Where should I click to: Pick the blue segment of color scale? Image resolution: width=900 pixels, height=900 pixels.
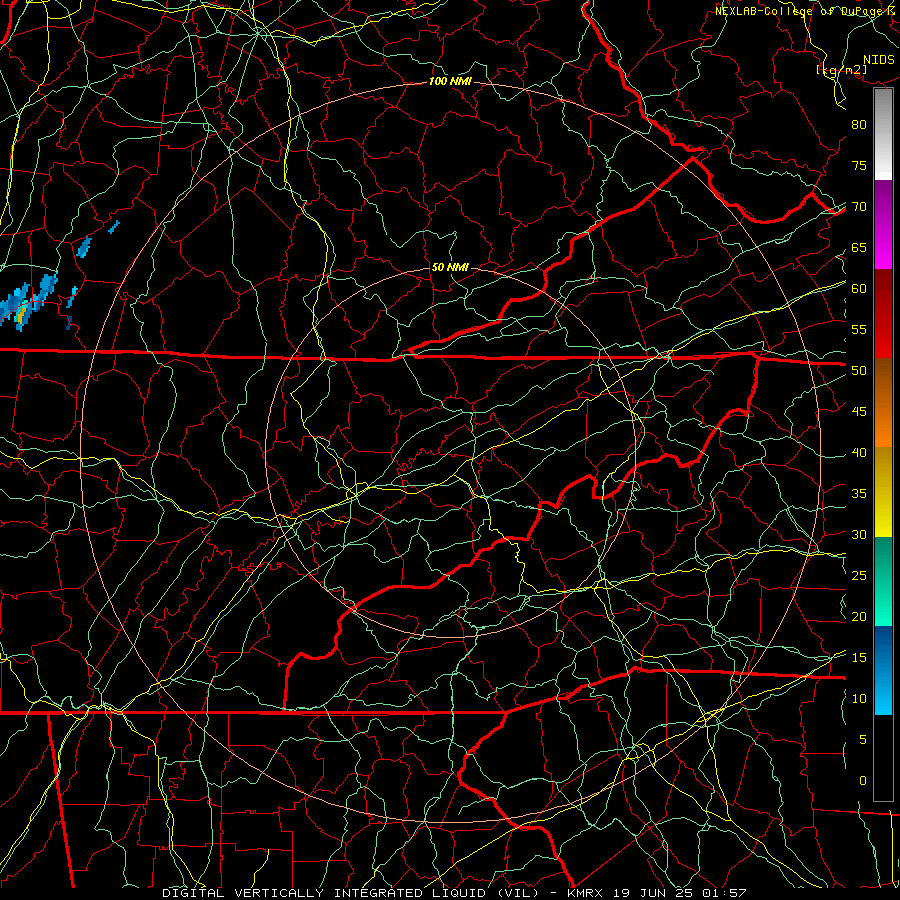coord(883,670)
